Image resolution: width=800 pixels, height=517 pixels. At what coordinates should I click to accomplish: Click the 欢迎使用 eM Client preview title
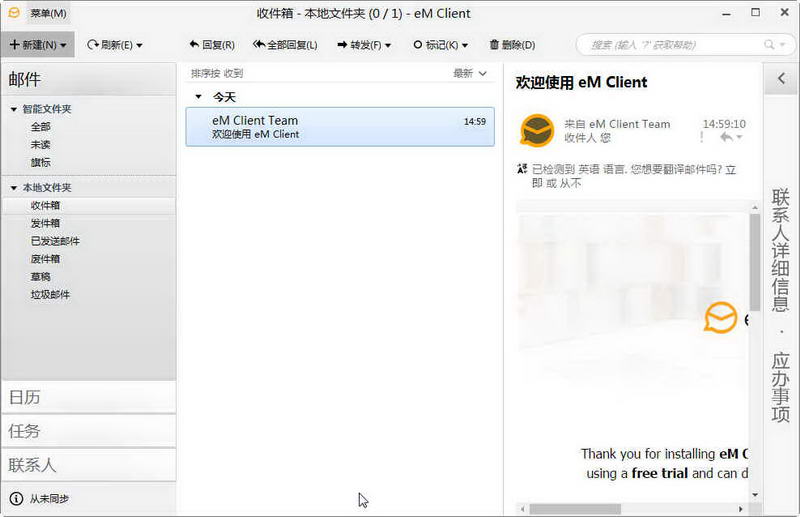(x=581, y=82)
